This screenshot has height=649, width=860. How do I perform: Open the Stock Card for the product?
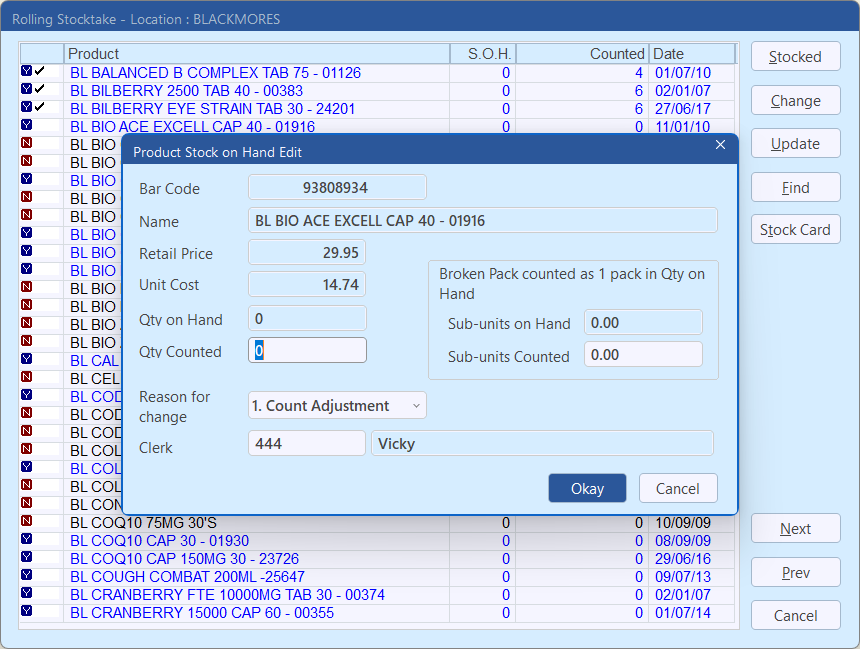pos(795,230)
